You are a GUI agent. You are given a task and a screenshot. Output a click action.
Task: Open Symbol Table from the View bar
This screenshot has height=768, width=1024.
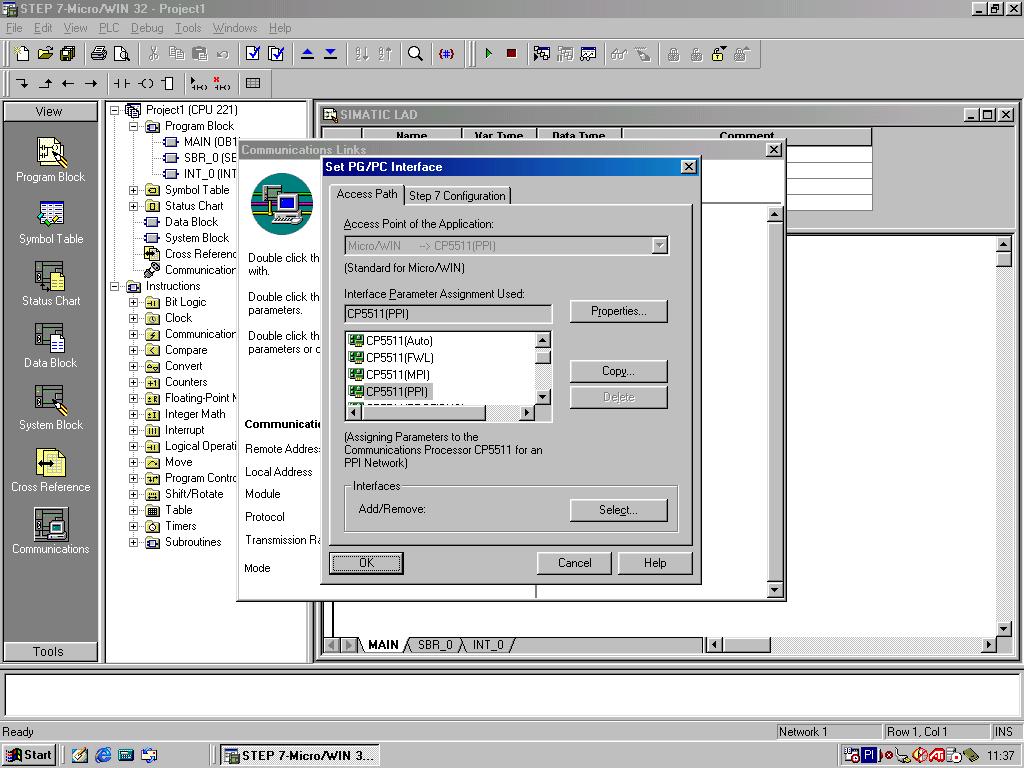(x=50, y=222)
